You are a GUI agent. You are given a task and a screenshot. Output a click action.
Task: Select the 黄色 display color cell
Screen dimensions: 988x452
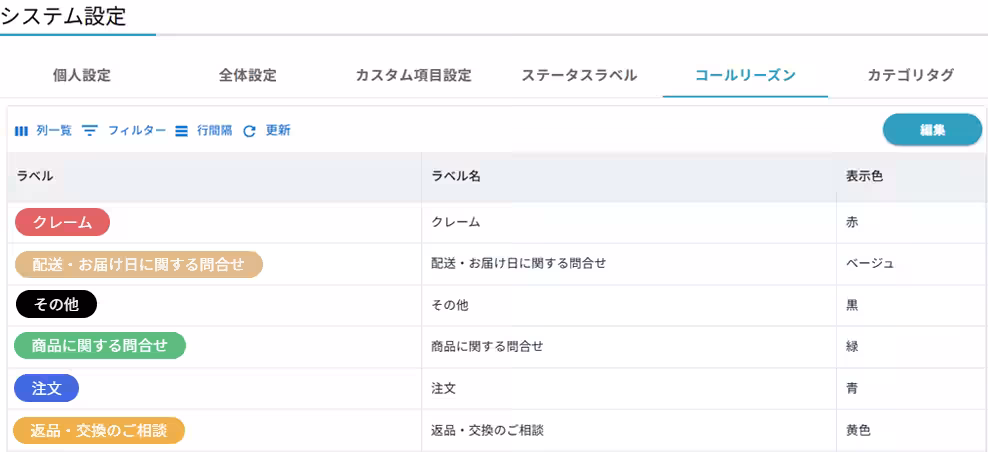tap(858, 430)
